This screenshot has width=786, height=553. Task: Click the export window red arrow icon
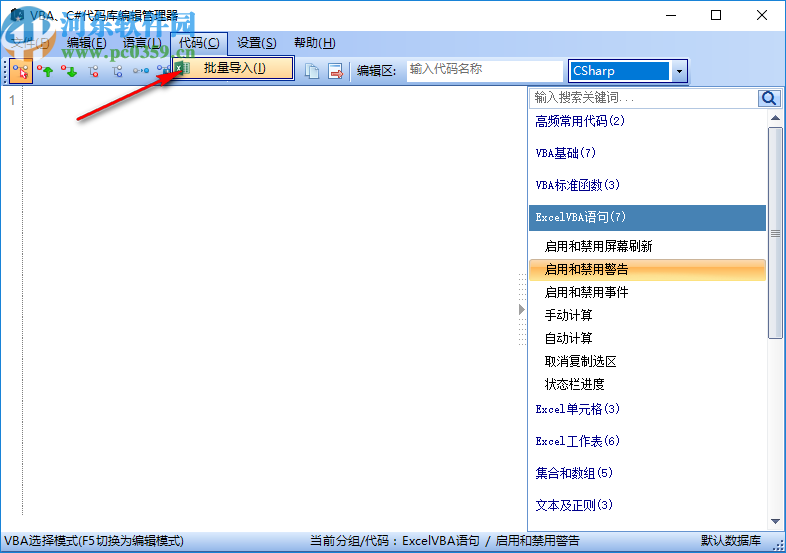(336, 71)
